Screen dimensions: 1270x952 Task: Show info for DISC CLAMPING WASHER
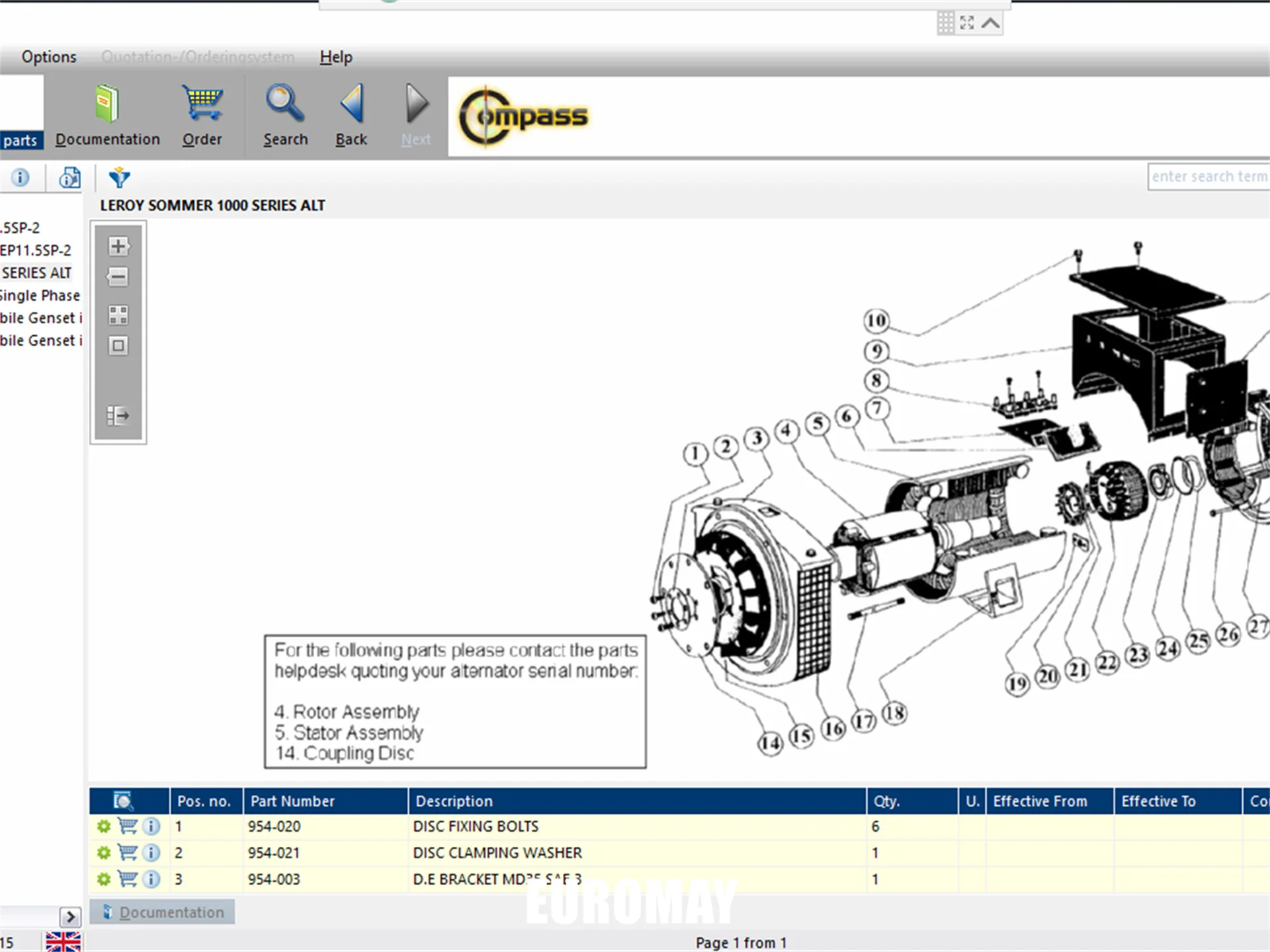[151, 853]
